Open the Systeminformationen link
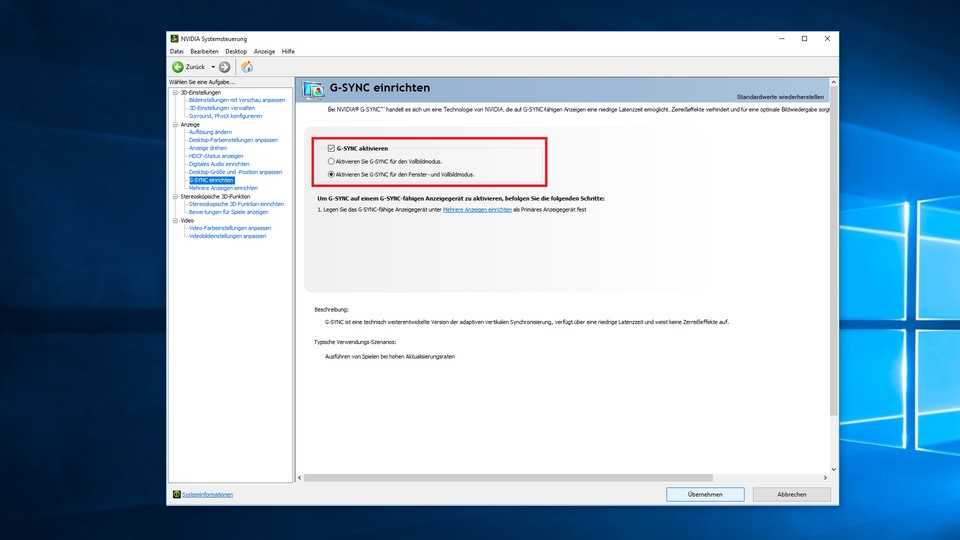 tap(207, 495)
